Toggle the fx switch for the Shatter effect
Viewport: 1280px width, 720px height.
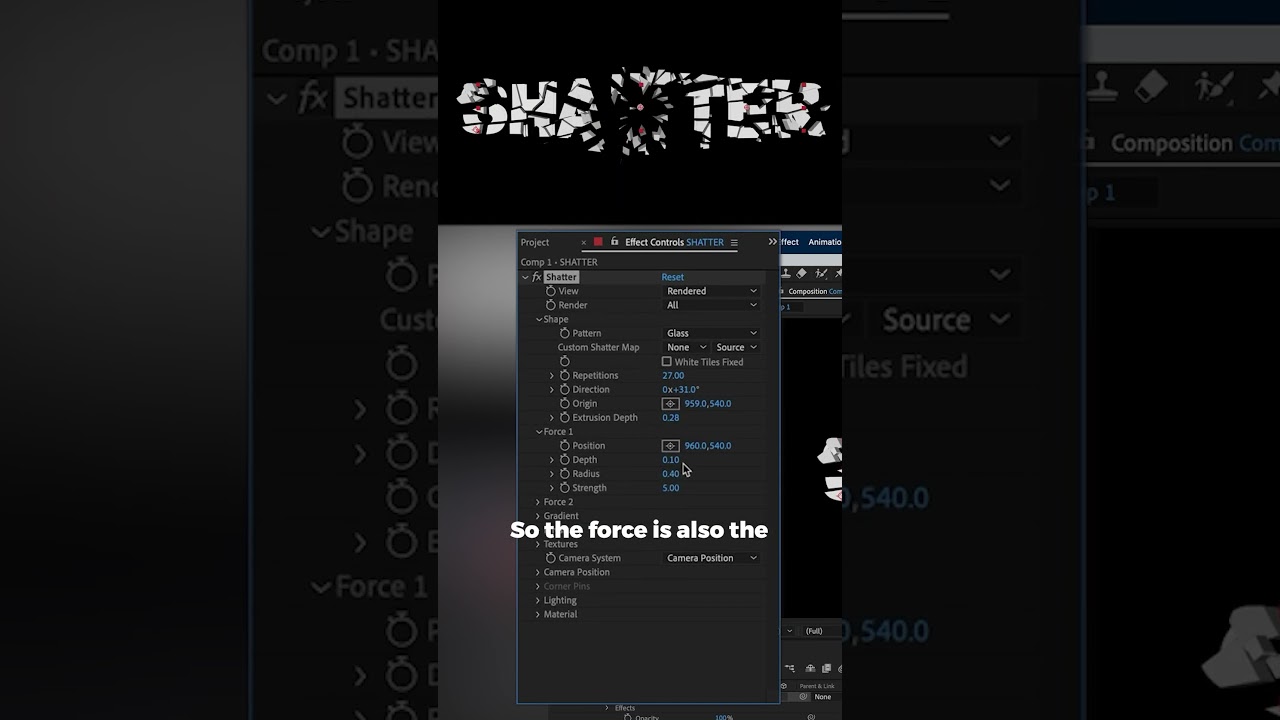click(x=537, y=277)
